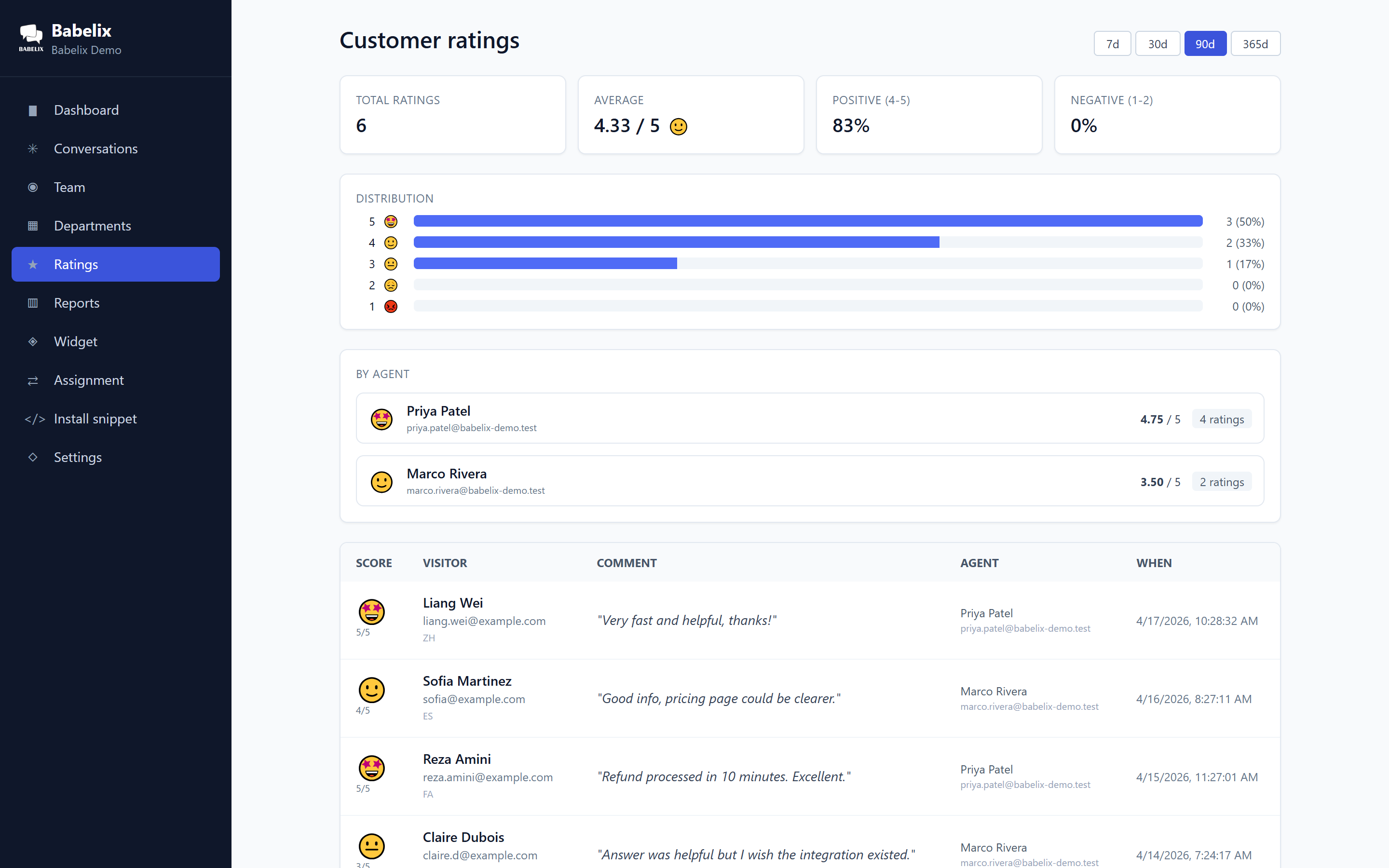The height and width of the screenshot is (868, 1389).
Task: Click Claire Dubois's neutral score emoji
Action: tap(371, 846)
